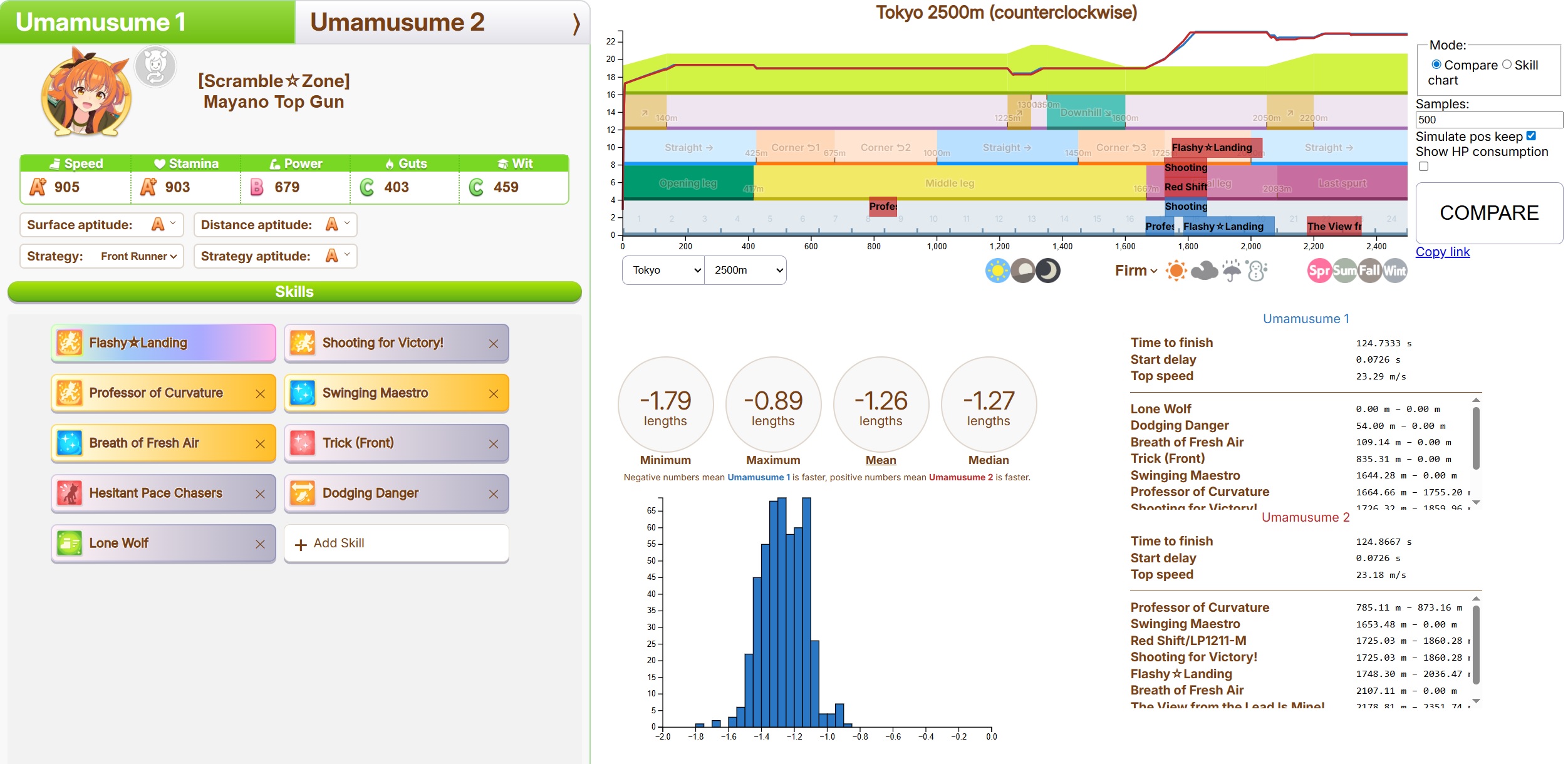Open the Strategy aptitude dropdown
The height and width of the screenshot is (764, 1568).
339,256
